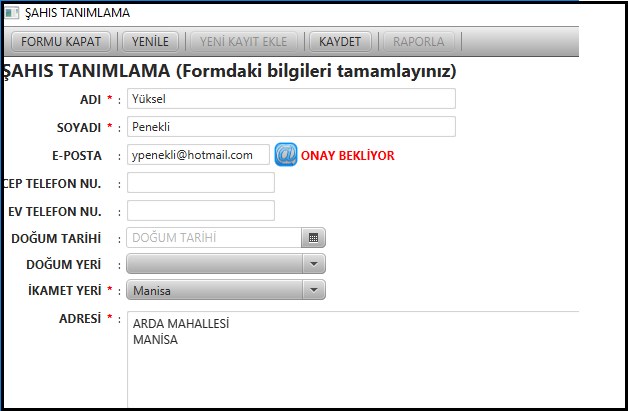This screenshot has width=628, height=411.
Task: Open the birth date calendar picker
Action: click(313, 238)
